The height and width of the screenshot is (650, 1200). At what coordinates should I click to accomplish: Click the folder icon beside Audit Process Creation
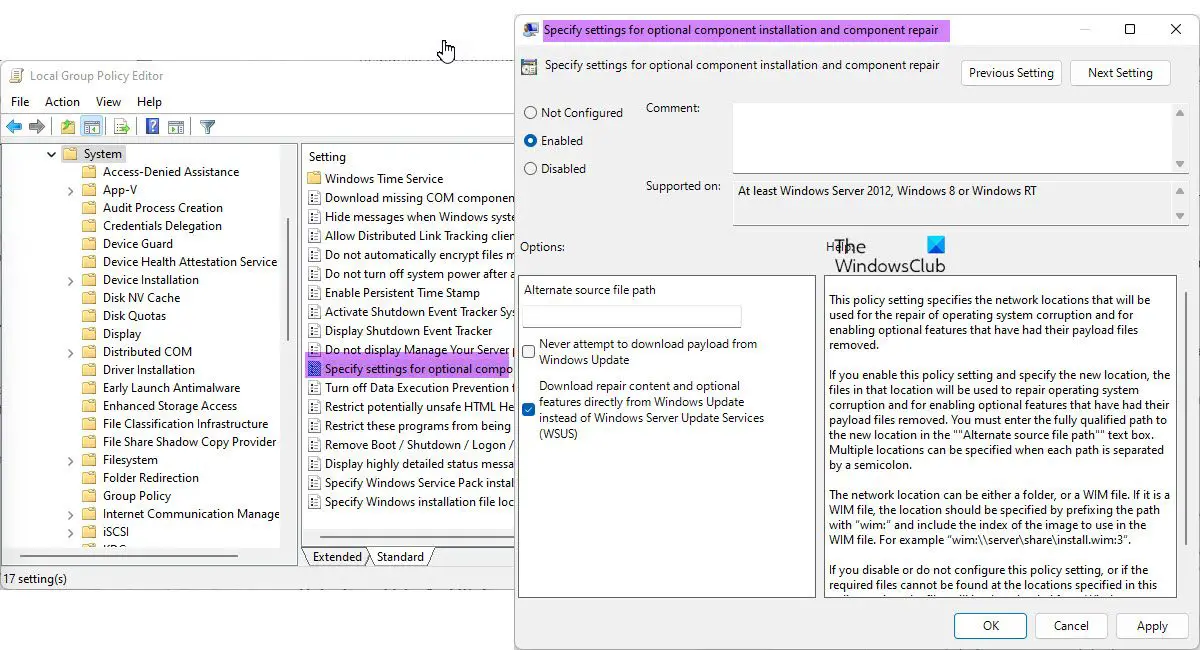[90, 208]
